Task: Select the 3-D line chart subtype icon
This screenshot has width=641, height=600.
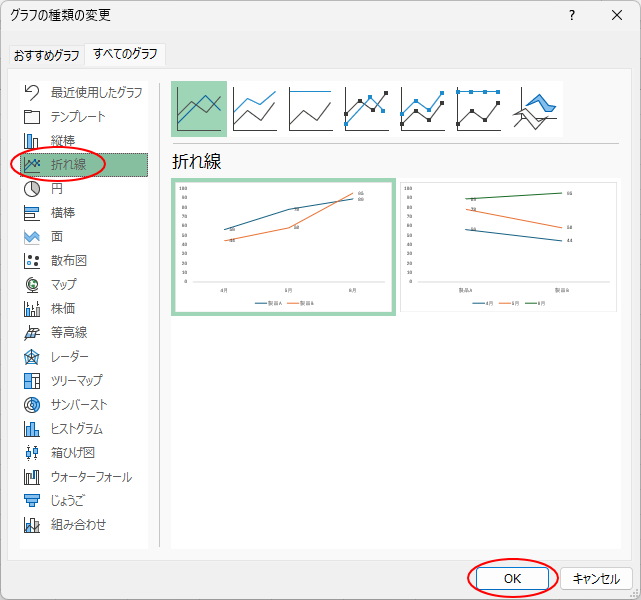Action: 535,109
